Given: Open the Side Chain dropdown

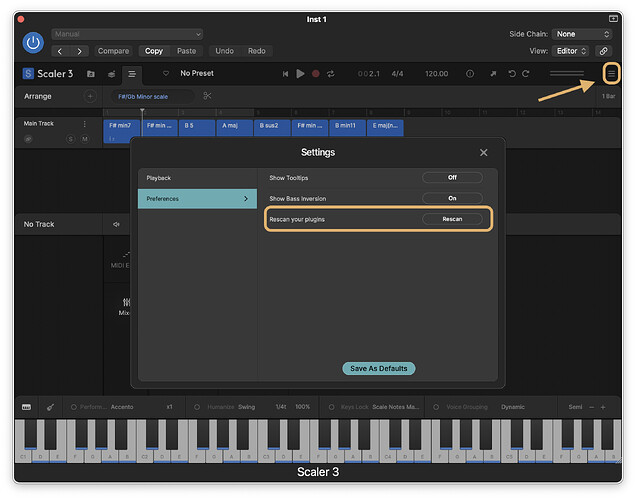Looking at the screenshot, I should pyautogui.click(x=581, y=34).
